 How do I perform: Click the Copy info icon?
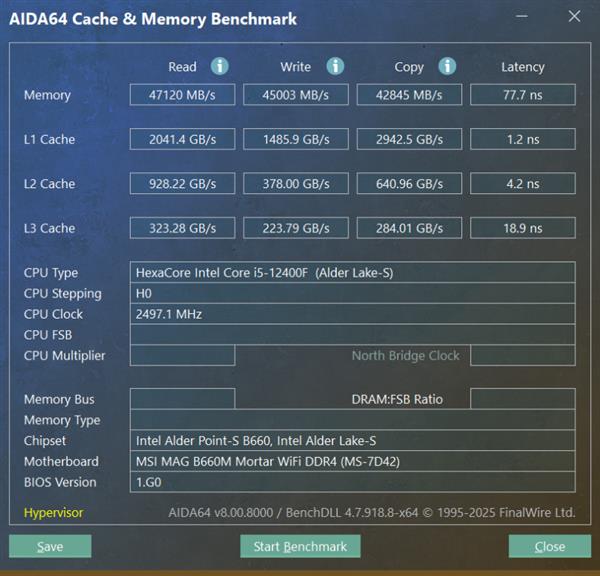(x=447, y=66)
